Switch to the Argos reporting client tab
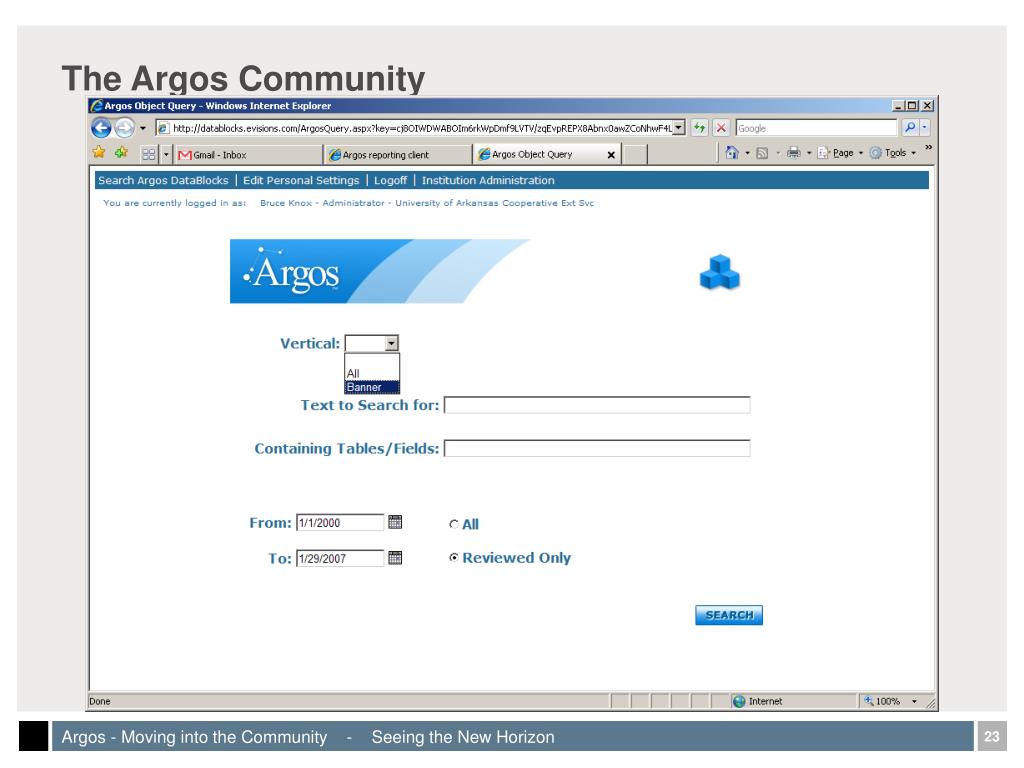Viewport: 1024px width, 768px height. (x=398, y=155)
